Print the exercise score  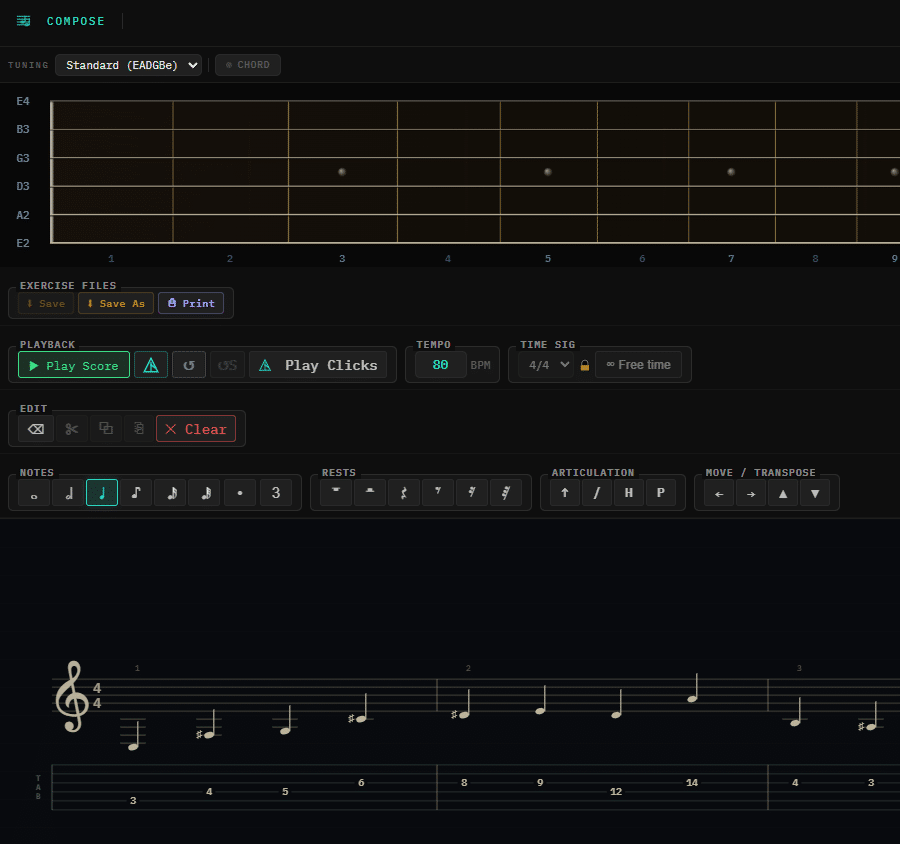pyautogui.click(x=191, y=303)
